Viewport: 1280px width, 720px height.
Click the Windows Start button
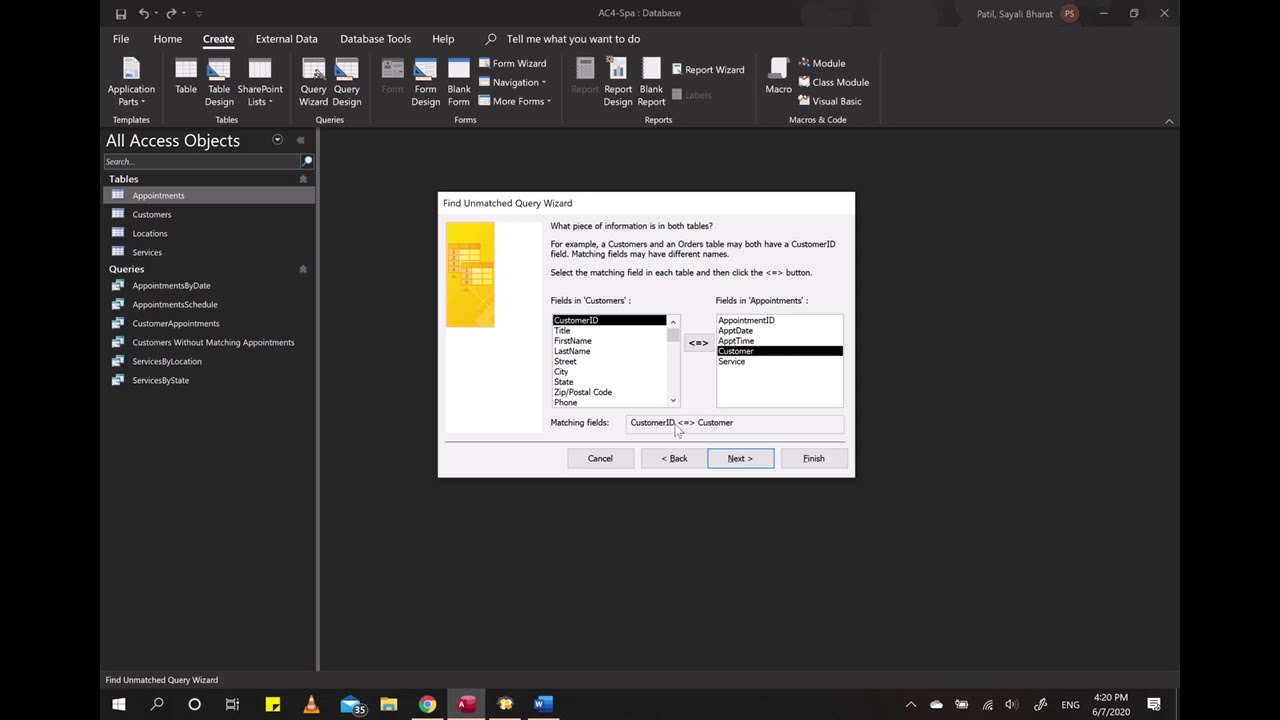pyautogui.click(x=119, y=704)
